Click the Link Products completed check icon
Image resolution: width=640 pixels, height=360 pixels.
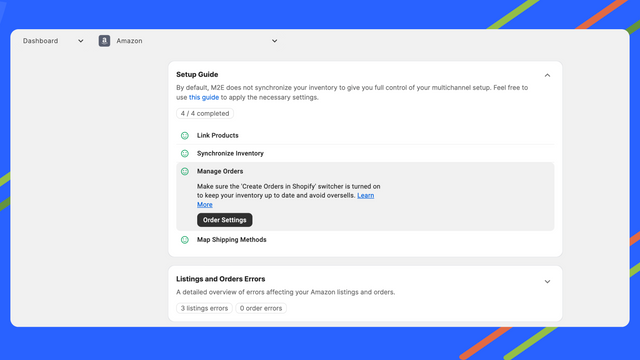pos(185,136)
